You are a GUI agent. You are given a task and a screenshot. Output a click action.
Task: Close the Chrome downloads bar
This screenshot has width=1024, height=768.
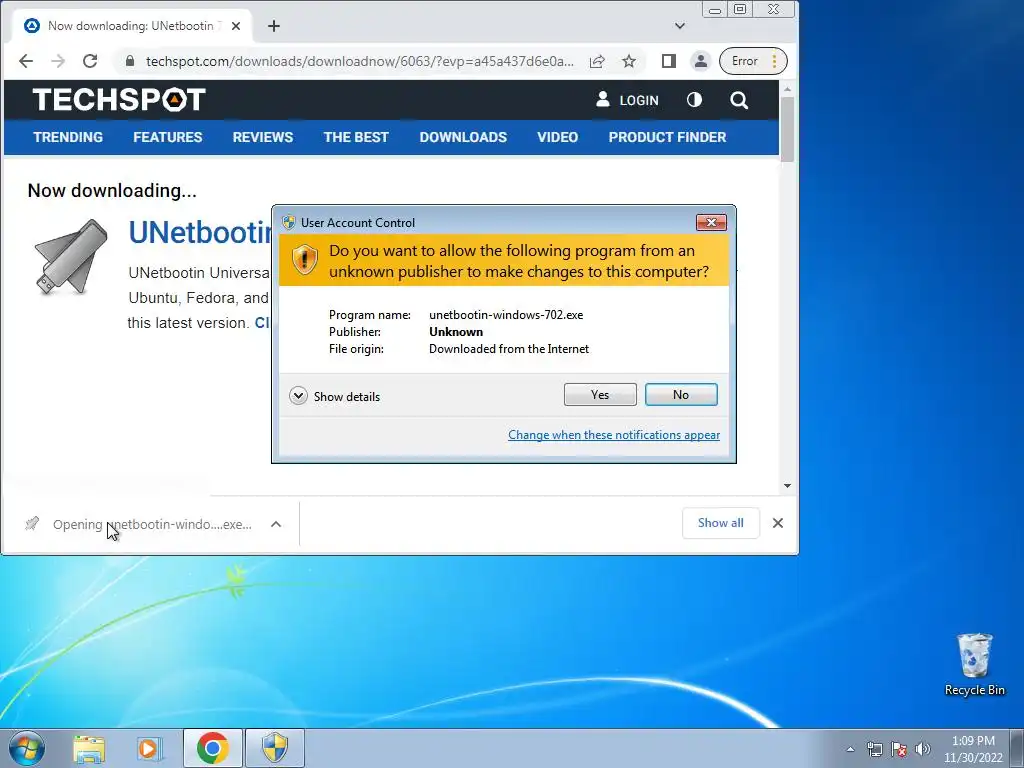(778, 523)
